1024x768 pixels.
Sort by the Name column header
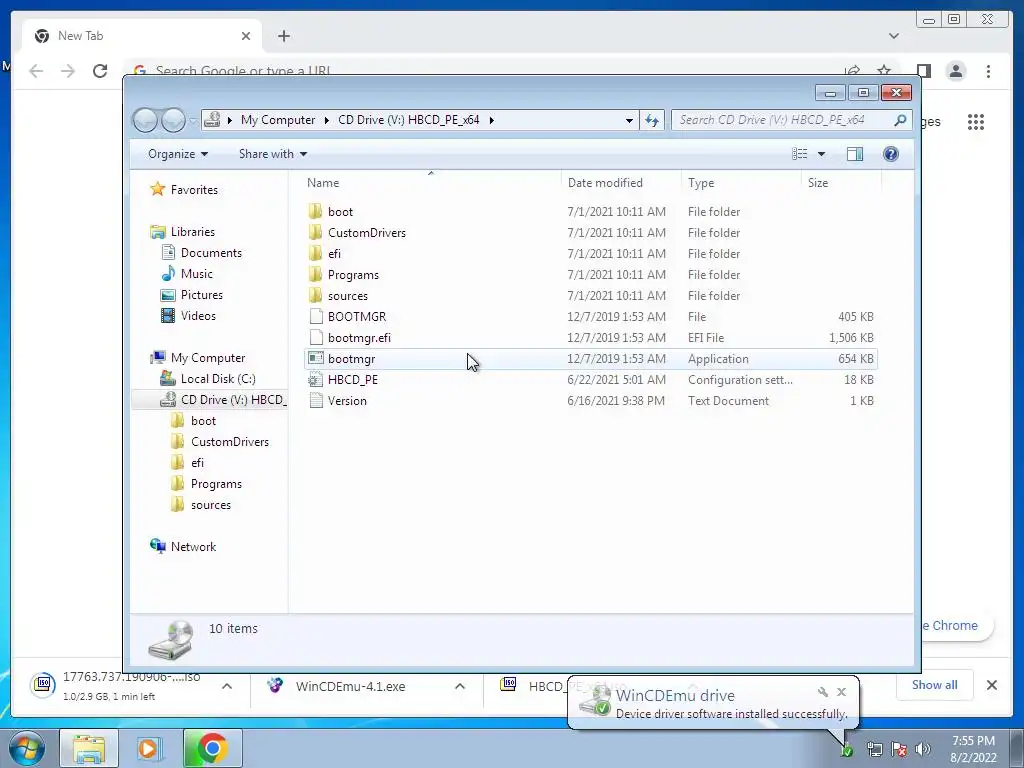(323, 183)
